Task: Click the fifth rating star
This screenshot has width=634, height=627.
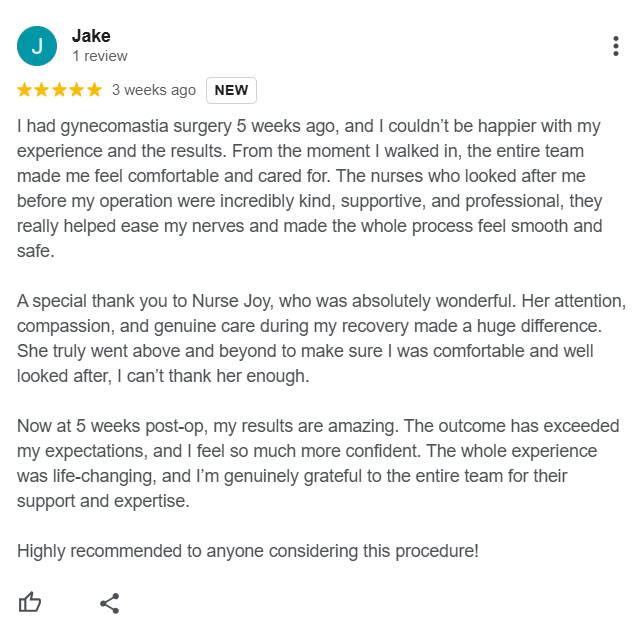Action: [94, 90]
